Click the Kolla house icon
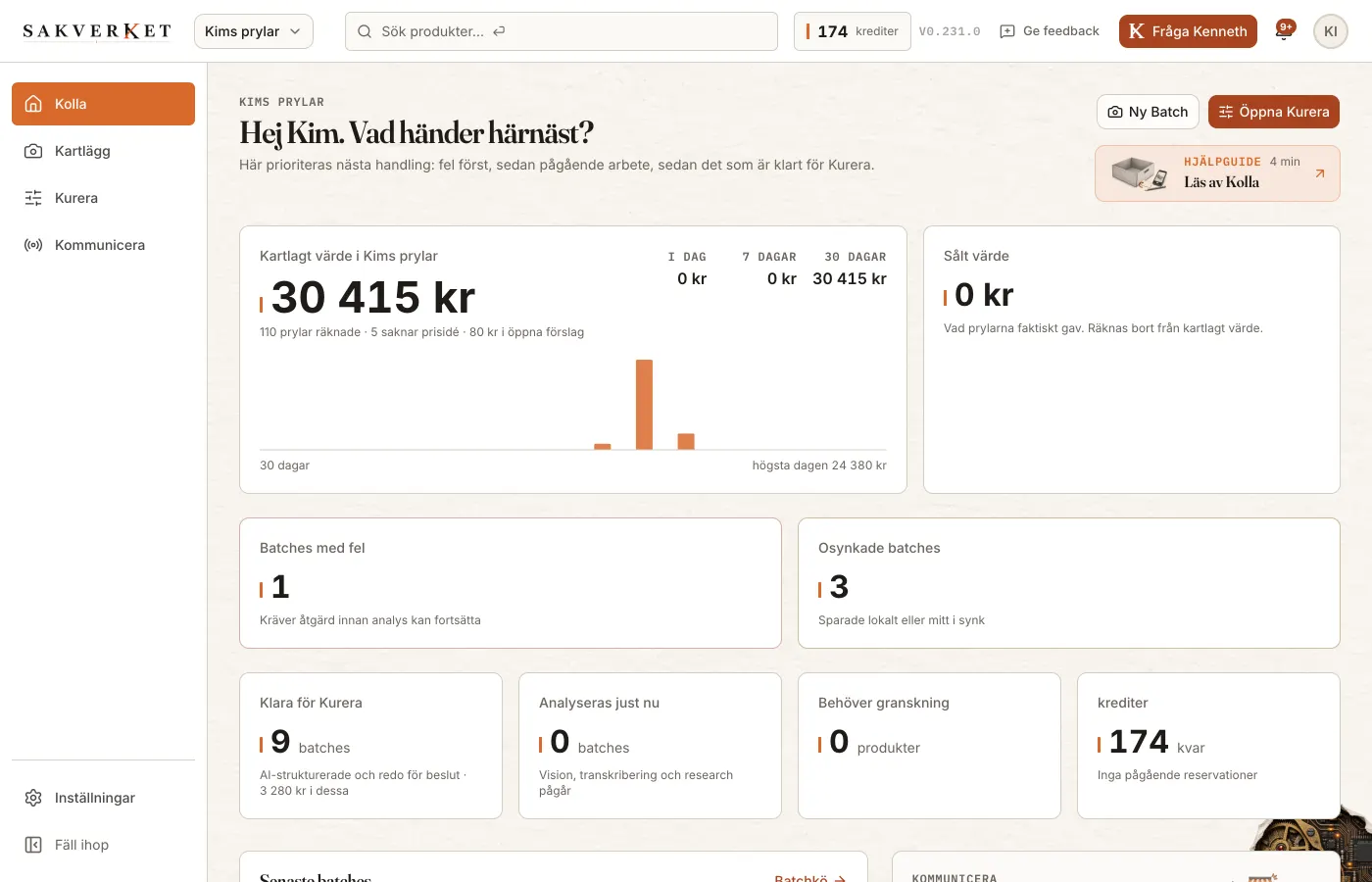The image size is (1372, 882). point(33,104)
